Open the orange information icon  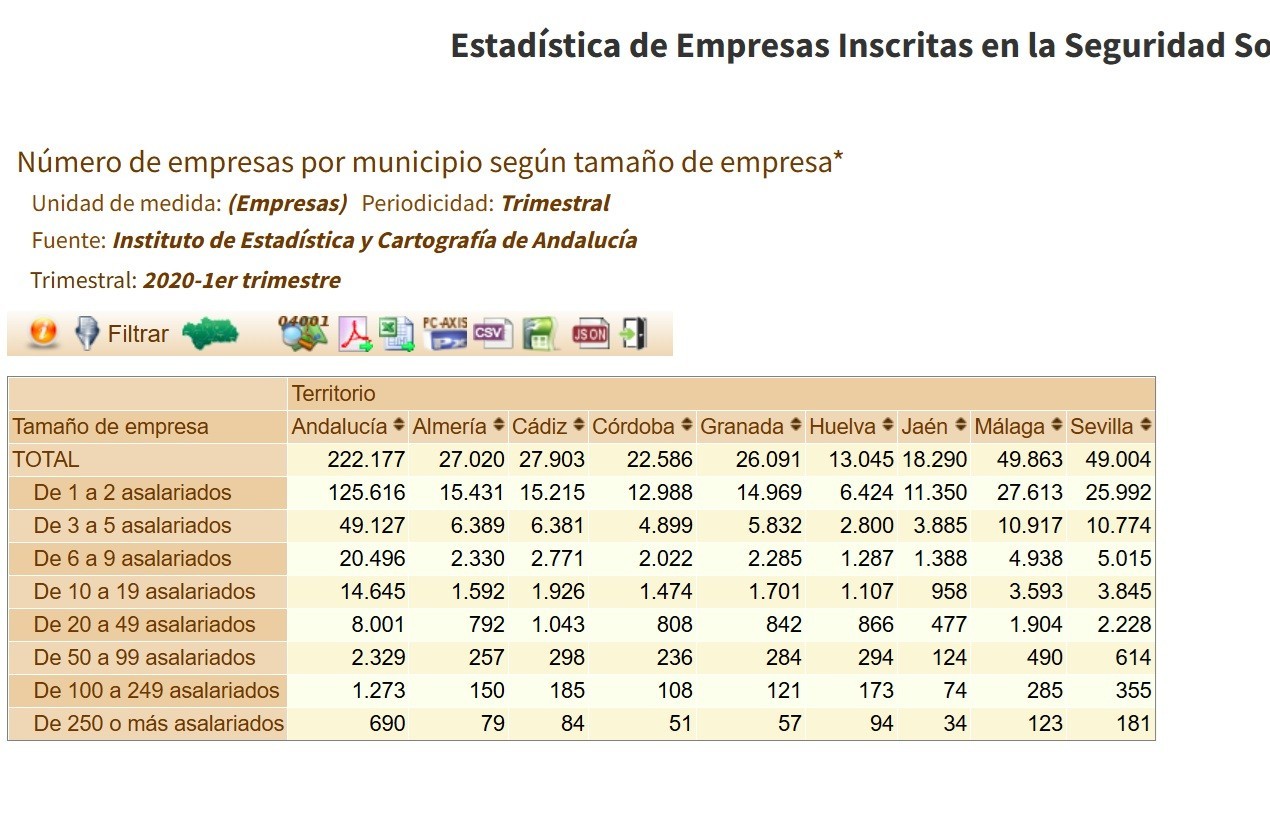[x=43, y=333]
